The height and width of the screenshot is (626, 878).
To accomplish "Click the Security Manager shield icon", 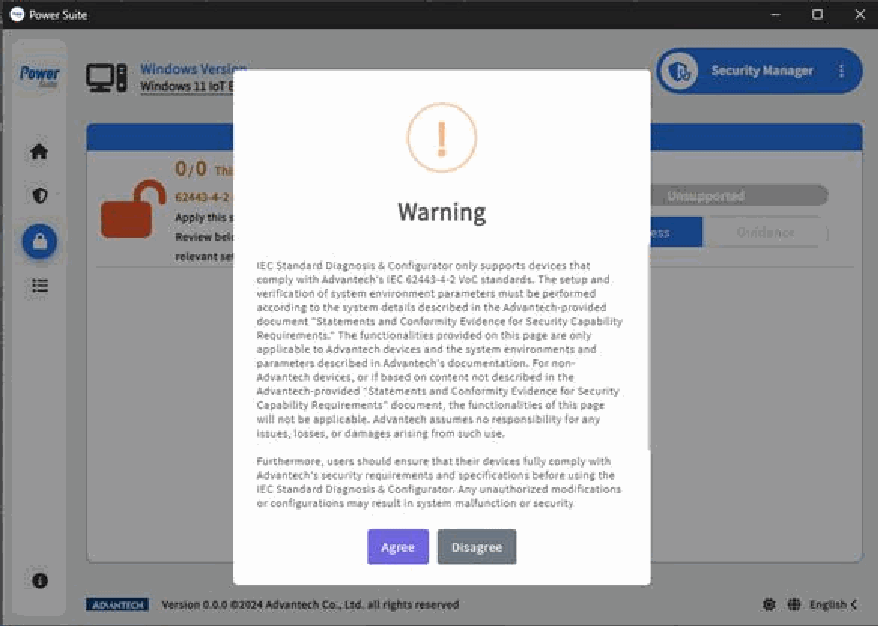I will (x=679, y=71).
